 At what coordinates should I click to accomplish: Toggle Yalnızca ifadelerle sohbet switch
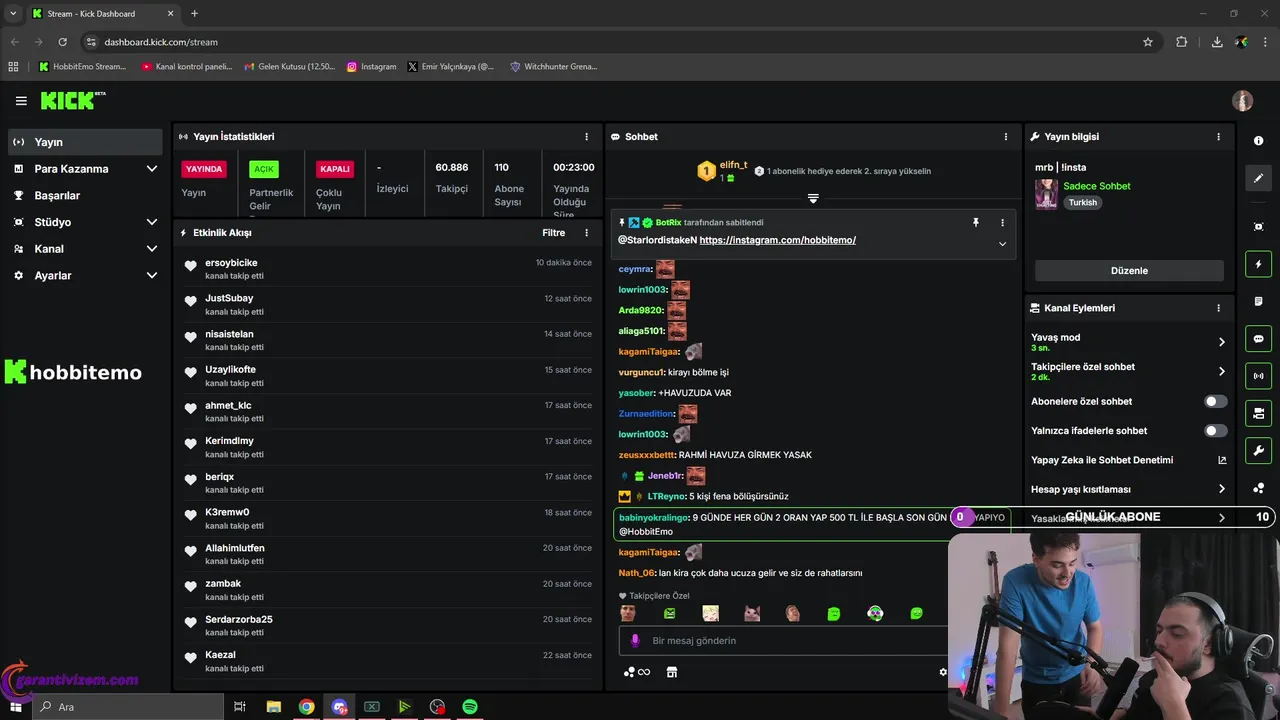[x=1215, y=431]
